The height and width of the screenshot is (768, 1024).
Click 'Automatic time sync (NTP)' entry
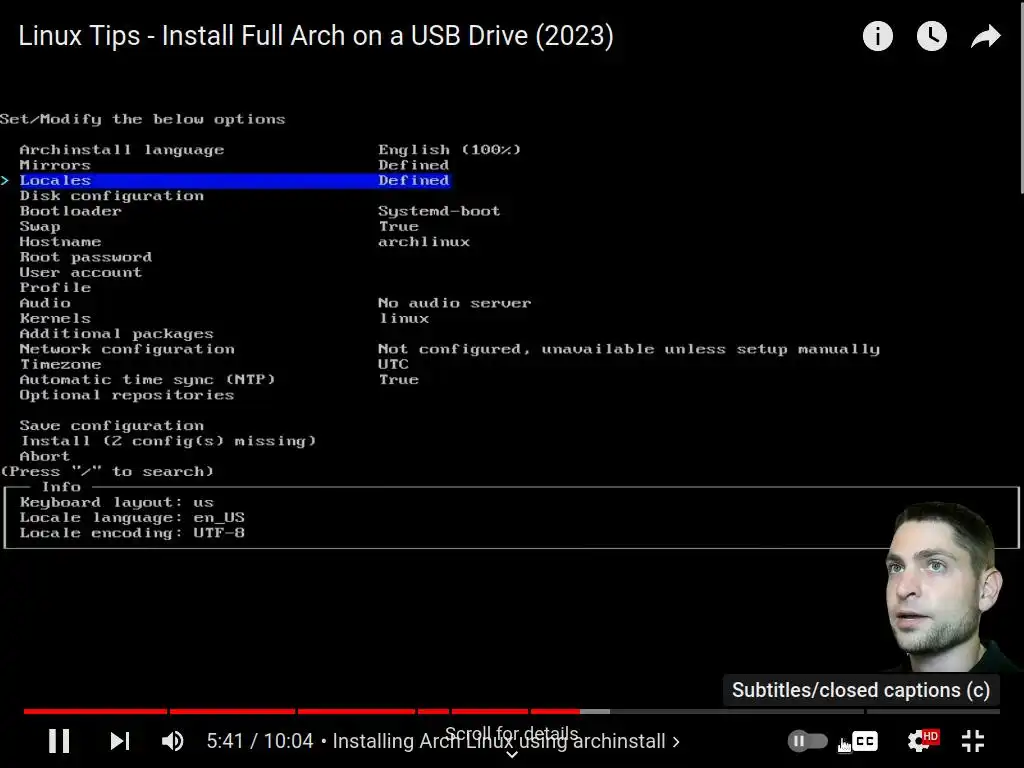click(x=147, y=379)
